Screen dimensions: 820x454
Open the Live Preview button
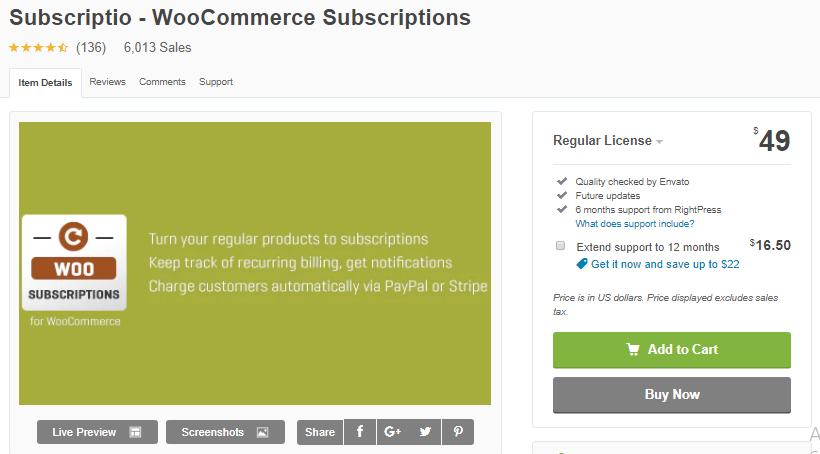(x=97, y=432)
